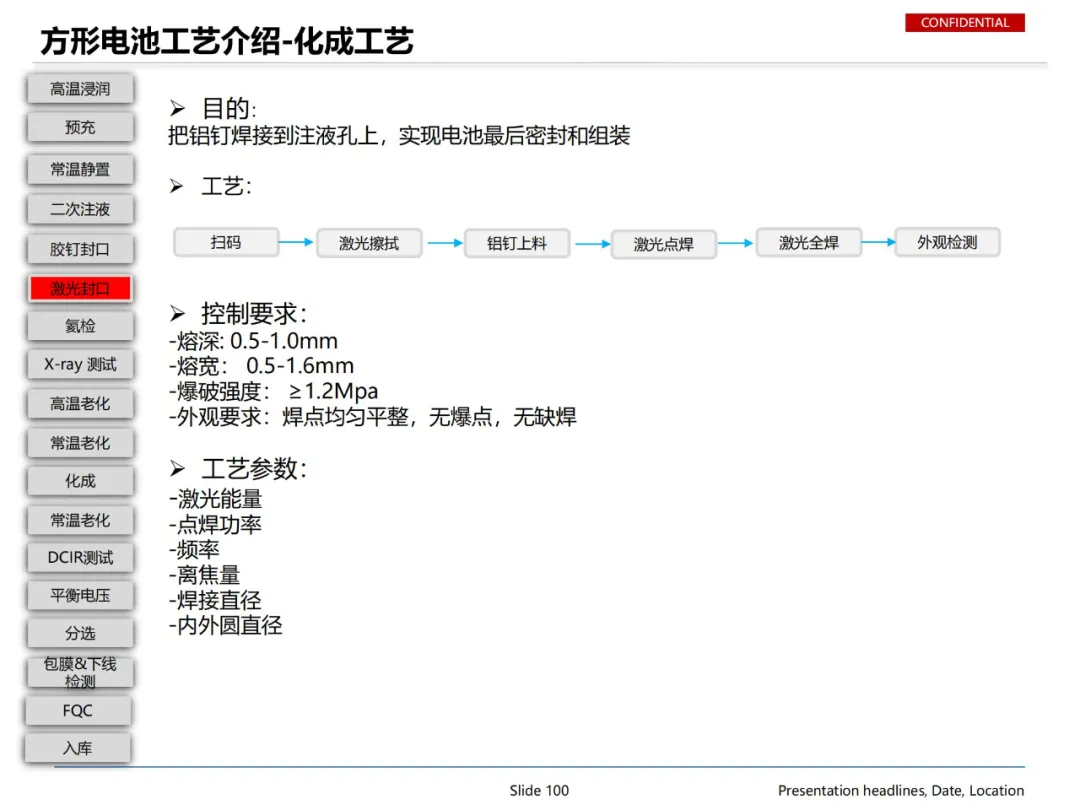Click the 扫码 flow step box
Viewport: 1080px width, 810px height.
click(226, 242)
